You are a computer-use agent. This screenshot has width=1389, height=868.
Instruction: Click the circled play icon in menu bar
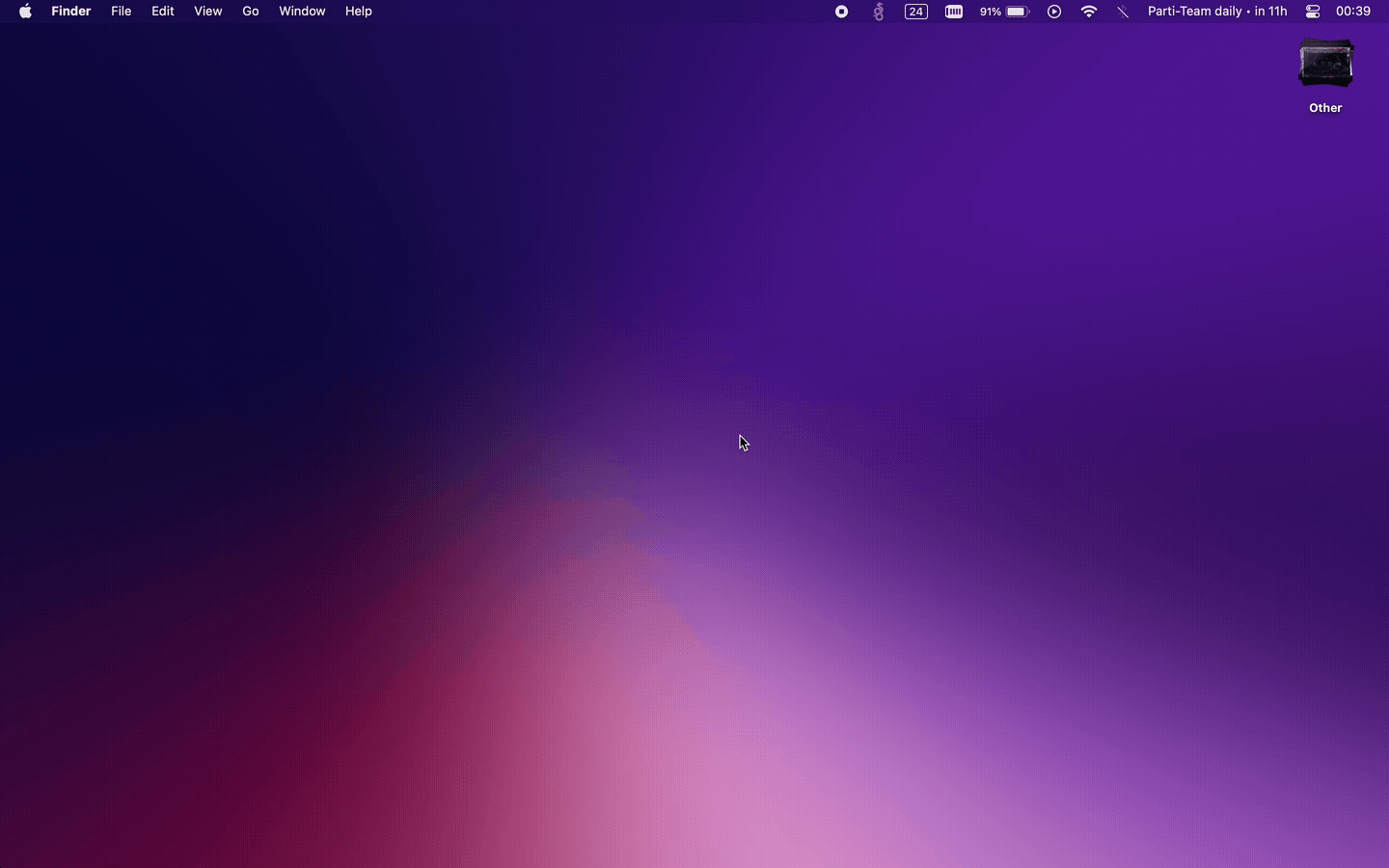1054,12
